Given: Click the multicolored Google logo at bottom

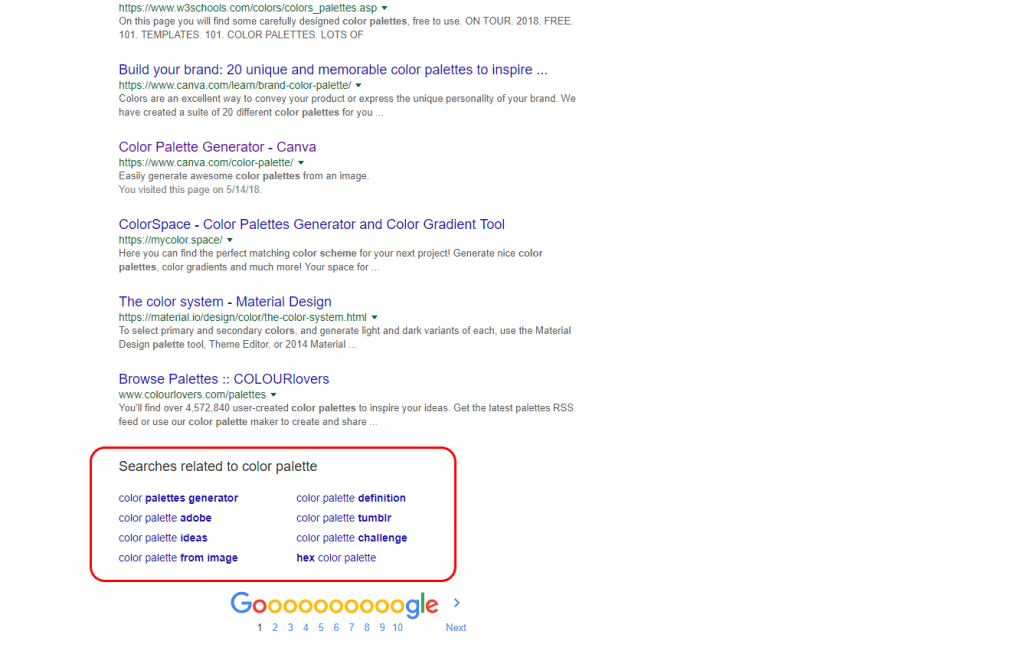Looking at the screenshot, I should [334, 604].
